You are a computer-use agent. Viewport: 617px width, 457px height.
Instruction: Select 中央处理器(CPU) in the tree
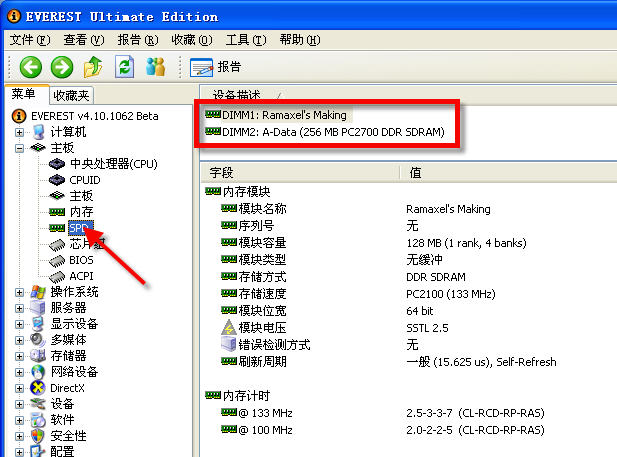click(113, 164)
